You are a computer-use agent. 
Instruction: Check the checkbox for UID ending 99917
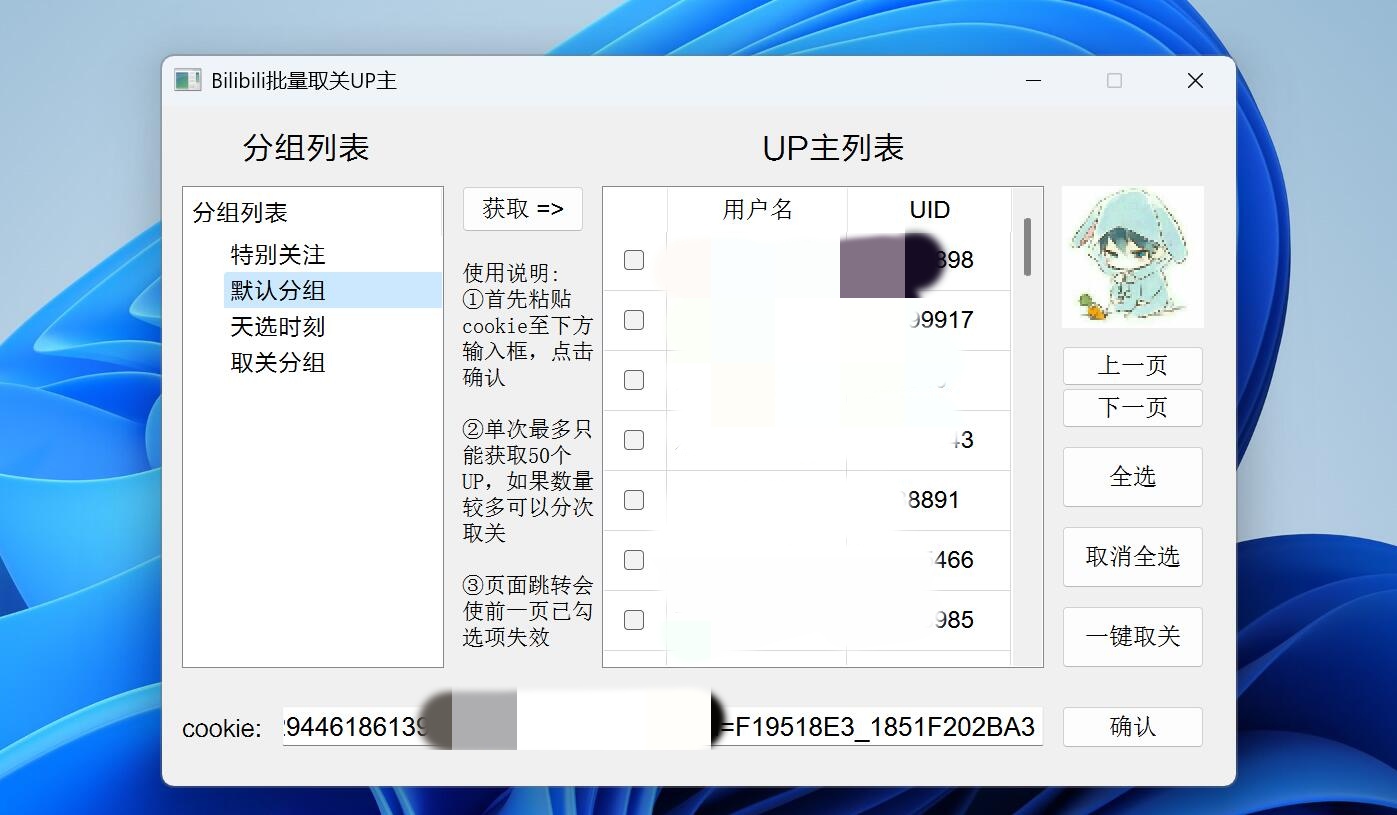tap(633, 320)
